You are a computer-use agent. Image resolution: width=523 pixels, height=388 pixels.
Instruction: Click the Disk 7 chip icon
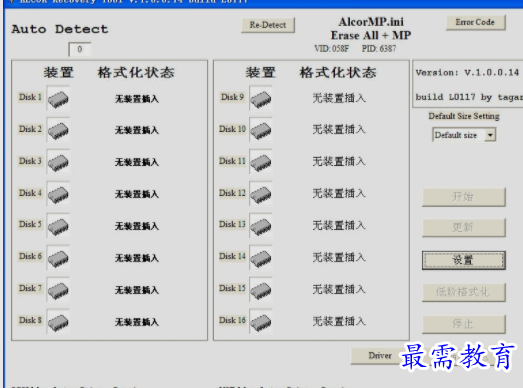58,290
